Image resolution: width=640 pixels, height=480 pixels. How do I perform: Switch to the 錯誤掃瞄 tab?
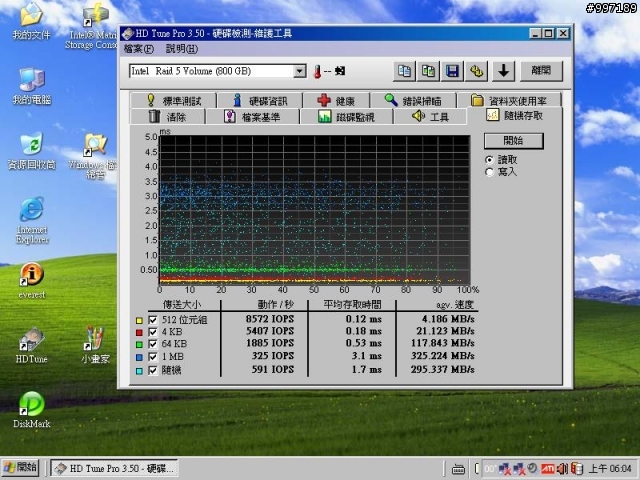pyautogui.click(x=413, y=100)
